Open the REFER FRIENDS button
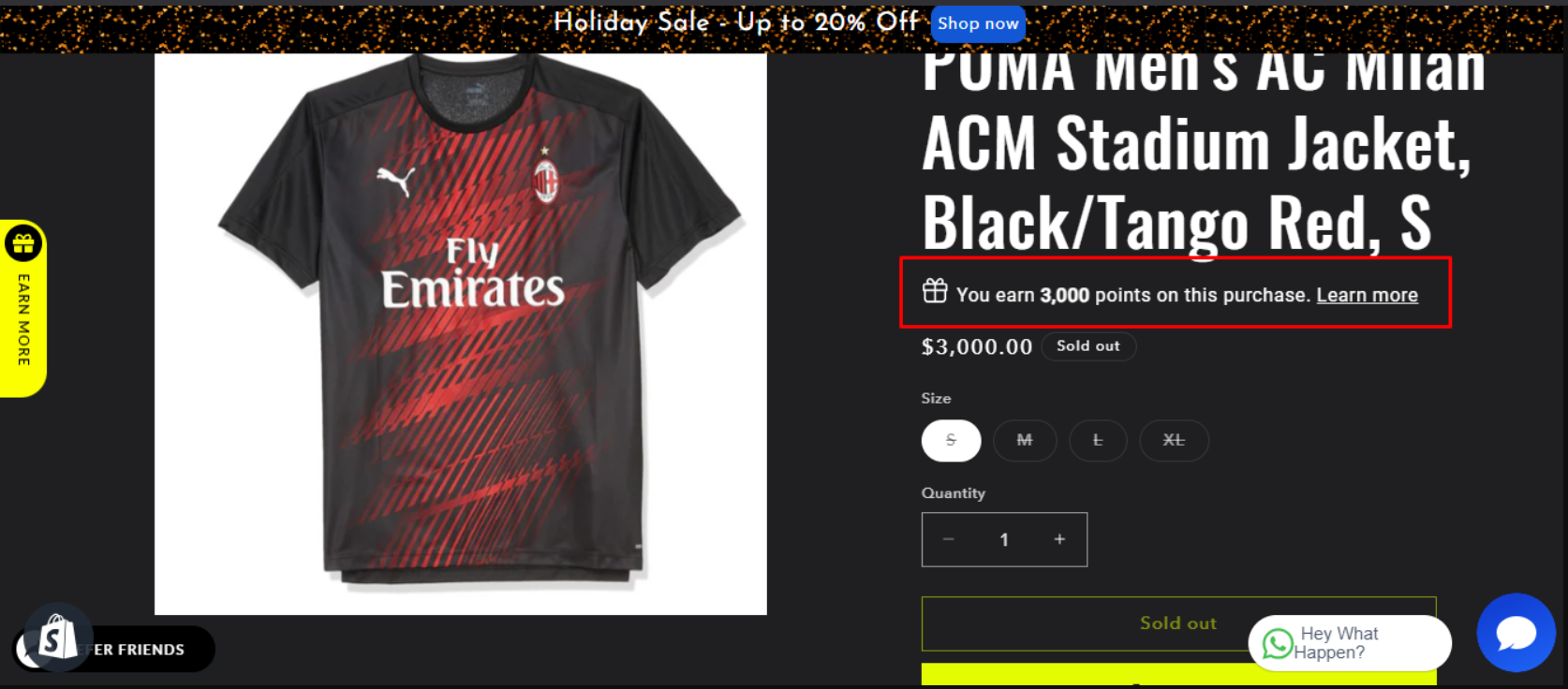This screenshot has height=689, width=1568. pyautogui.click(x=139, y=649)
